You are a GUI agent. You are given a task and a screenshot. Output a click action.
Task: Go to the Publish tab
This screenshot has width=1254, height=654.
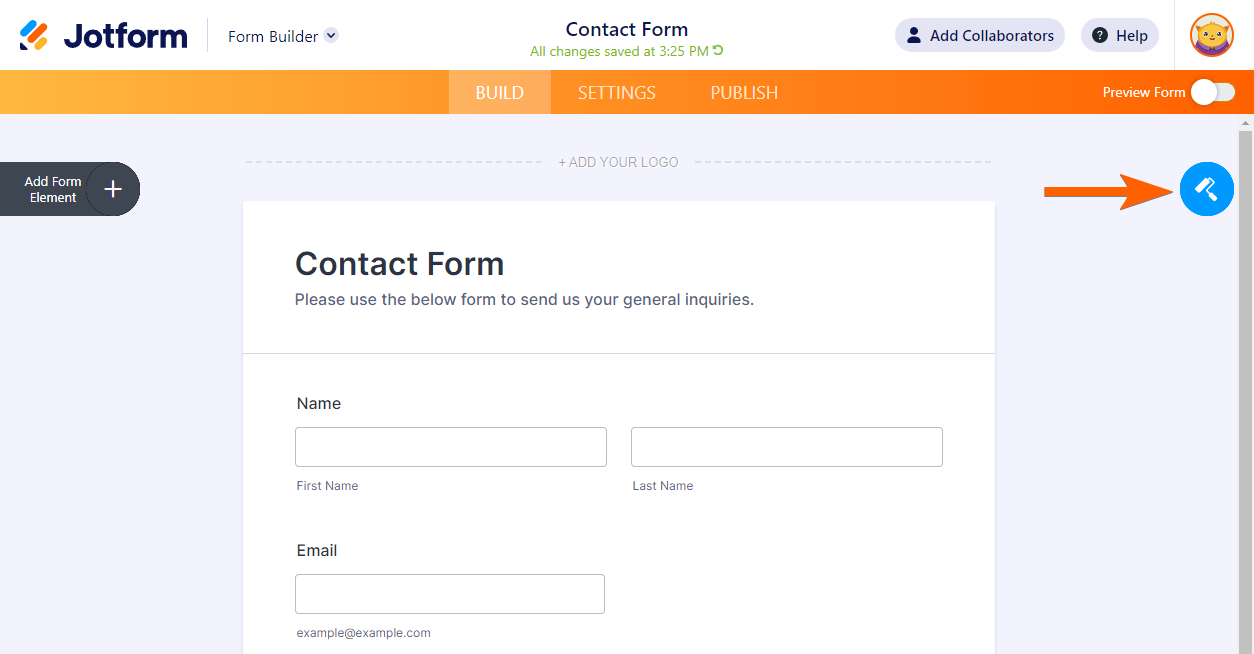(x=744, y=92)
